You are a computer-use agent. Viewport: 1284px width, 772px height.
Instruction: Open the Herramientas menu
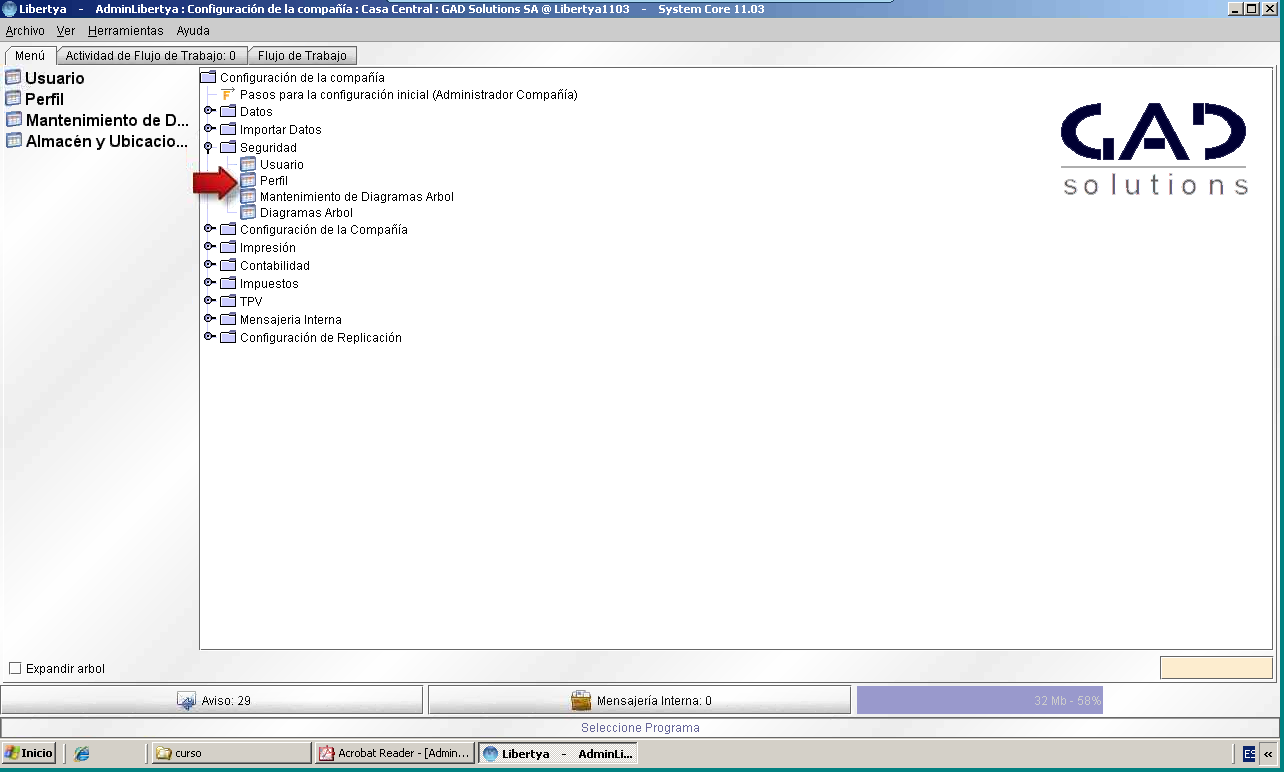[125, 31]
